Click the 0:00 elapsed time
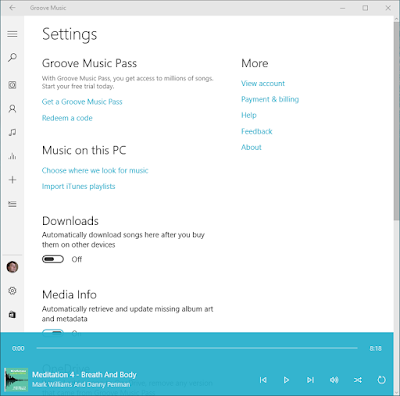This screenshot has height=396, width=400. [18, 348]
